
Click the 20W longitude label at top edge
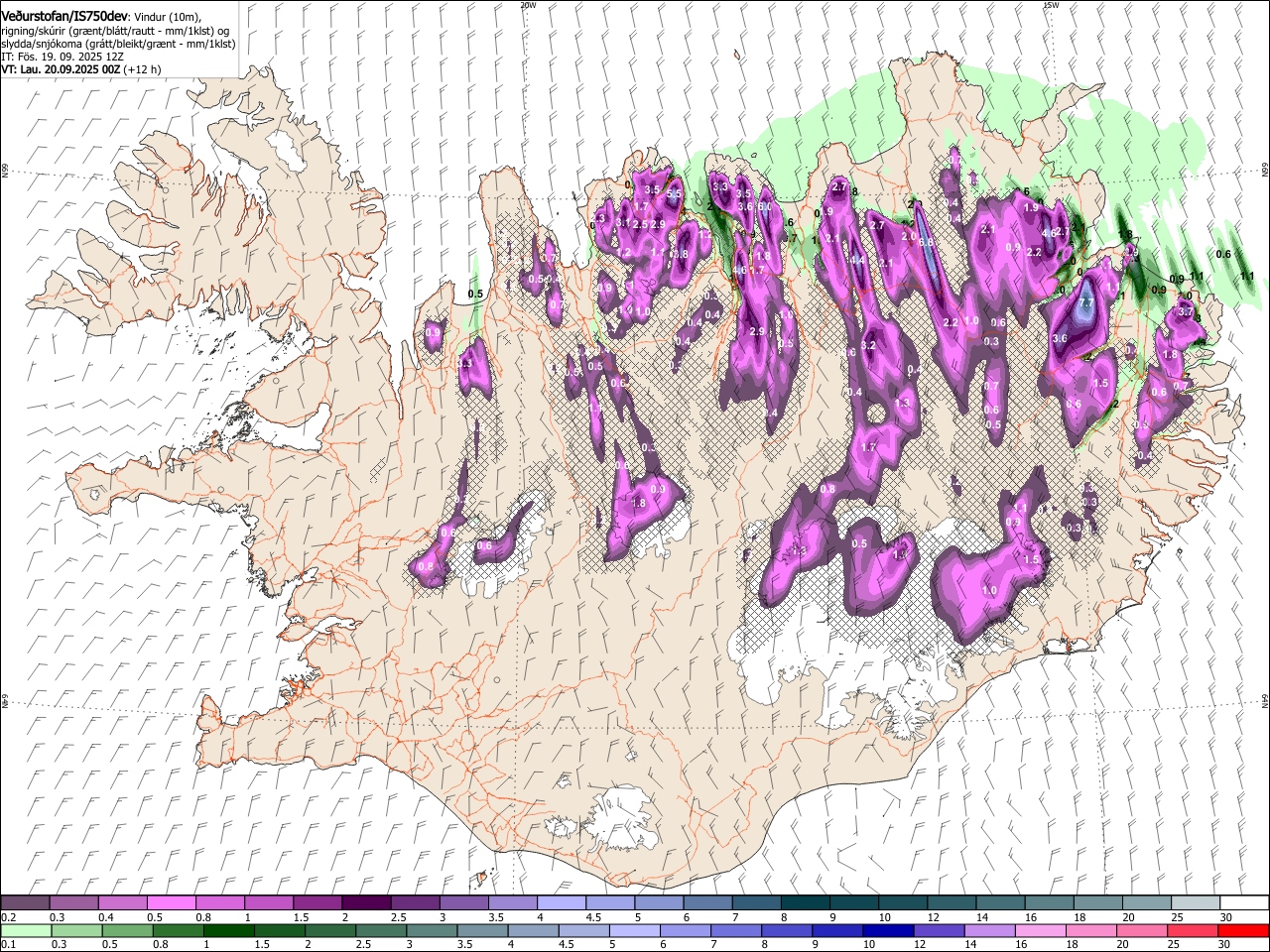(x=528, y=5)
